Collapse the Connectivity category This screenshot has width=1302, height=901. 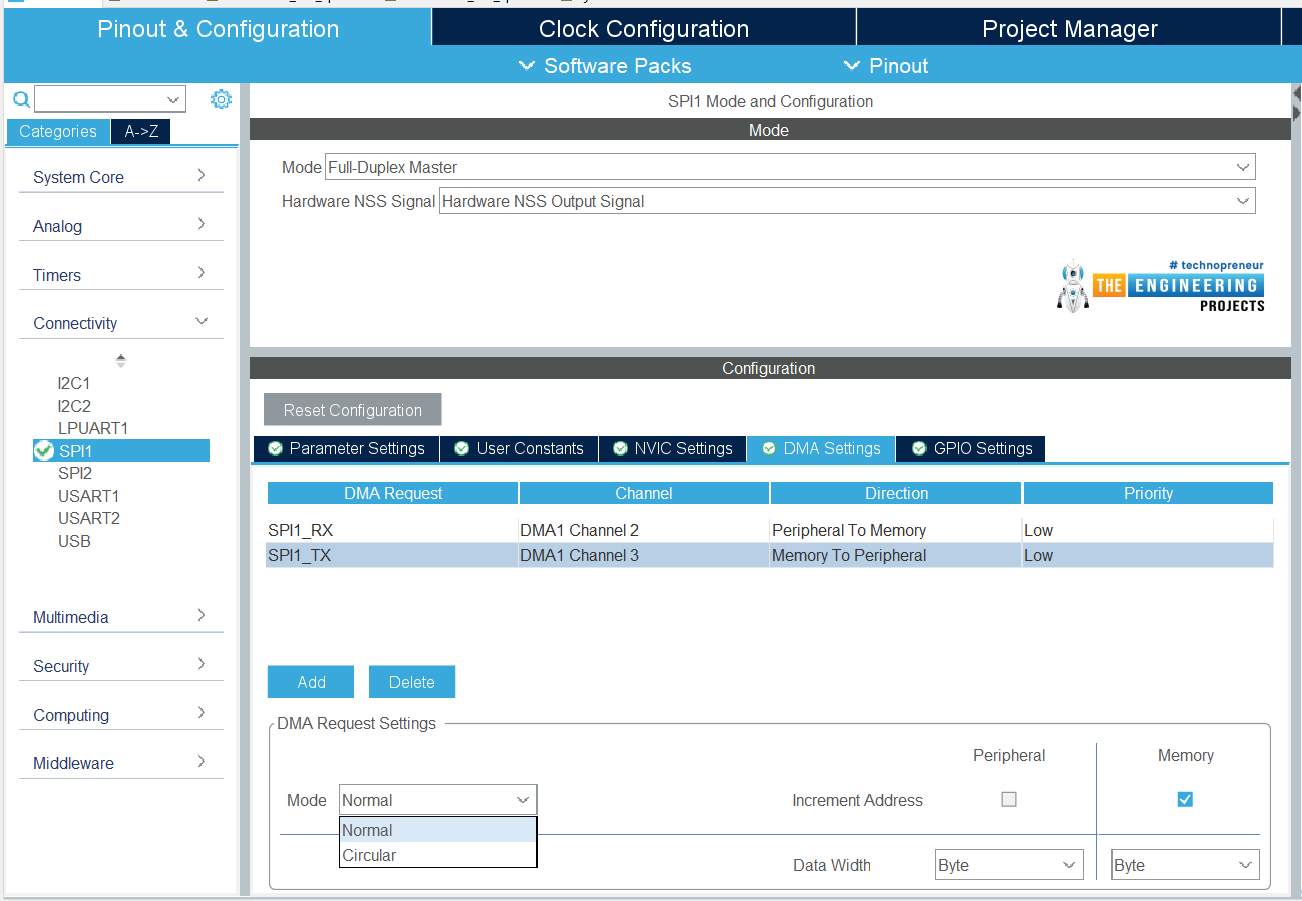[121, 323]
